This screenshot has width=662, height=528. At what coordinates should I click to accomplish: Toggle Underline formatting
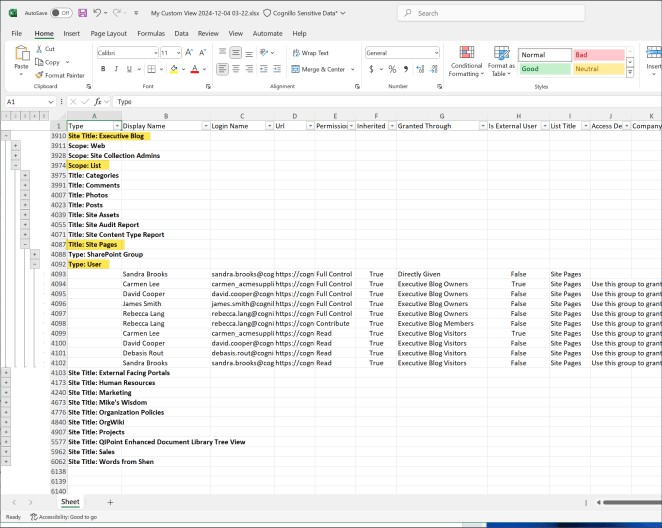[129, 69]
